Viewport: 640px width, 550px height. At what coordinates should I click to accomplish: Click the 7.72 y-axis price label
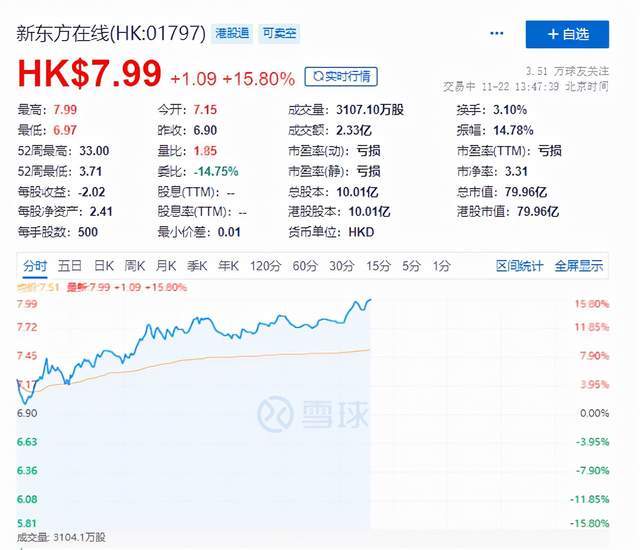27,327
